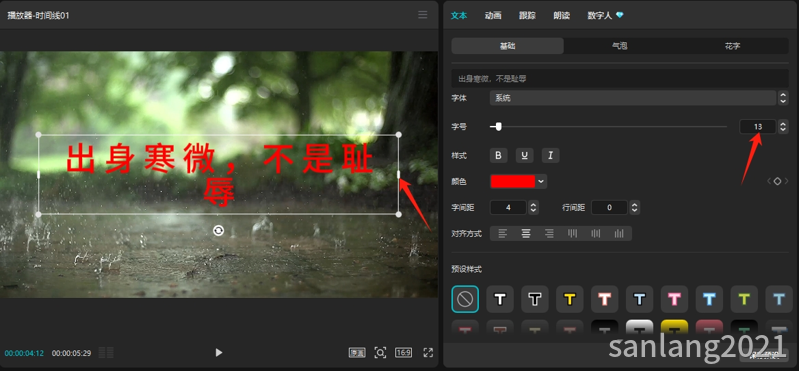This screenshot has width=799, height=371.
Task: Click the right-middle handle of text box
Action: click(x=398, y=174)
